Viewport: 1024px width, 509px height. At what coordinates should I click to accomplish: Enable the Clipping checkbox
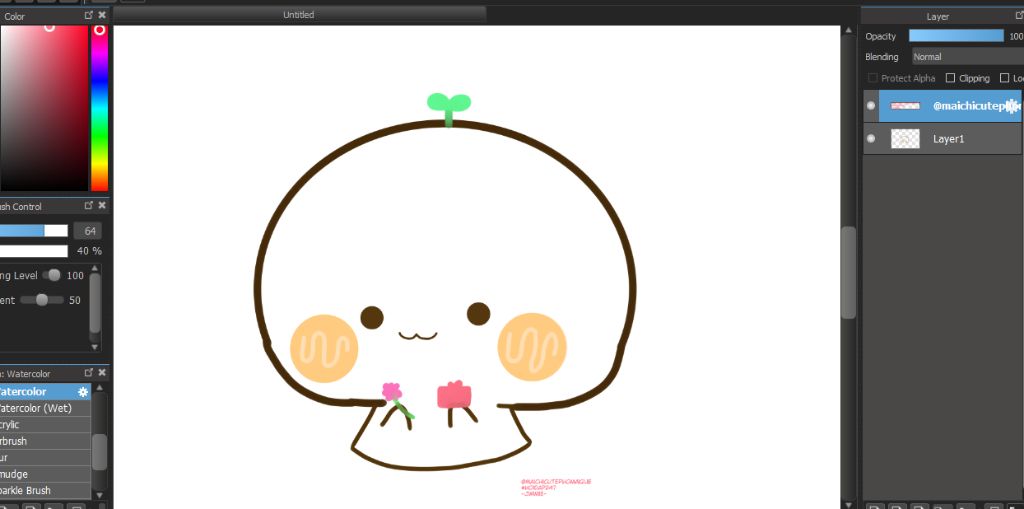point(950,78)
